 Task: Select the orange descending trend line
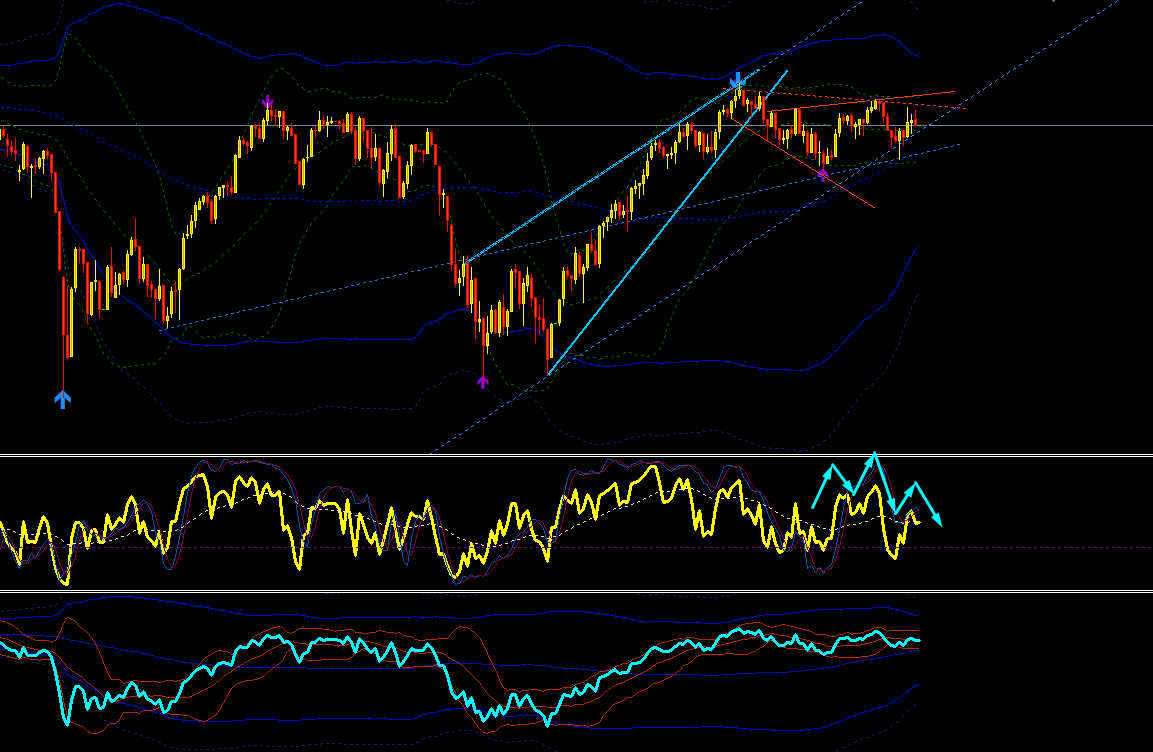pos(803,163)
